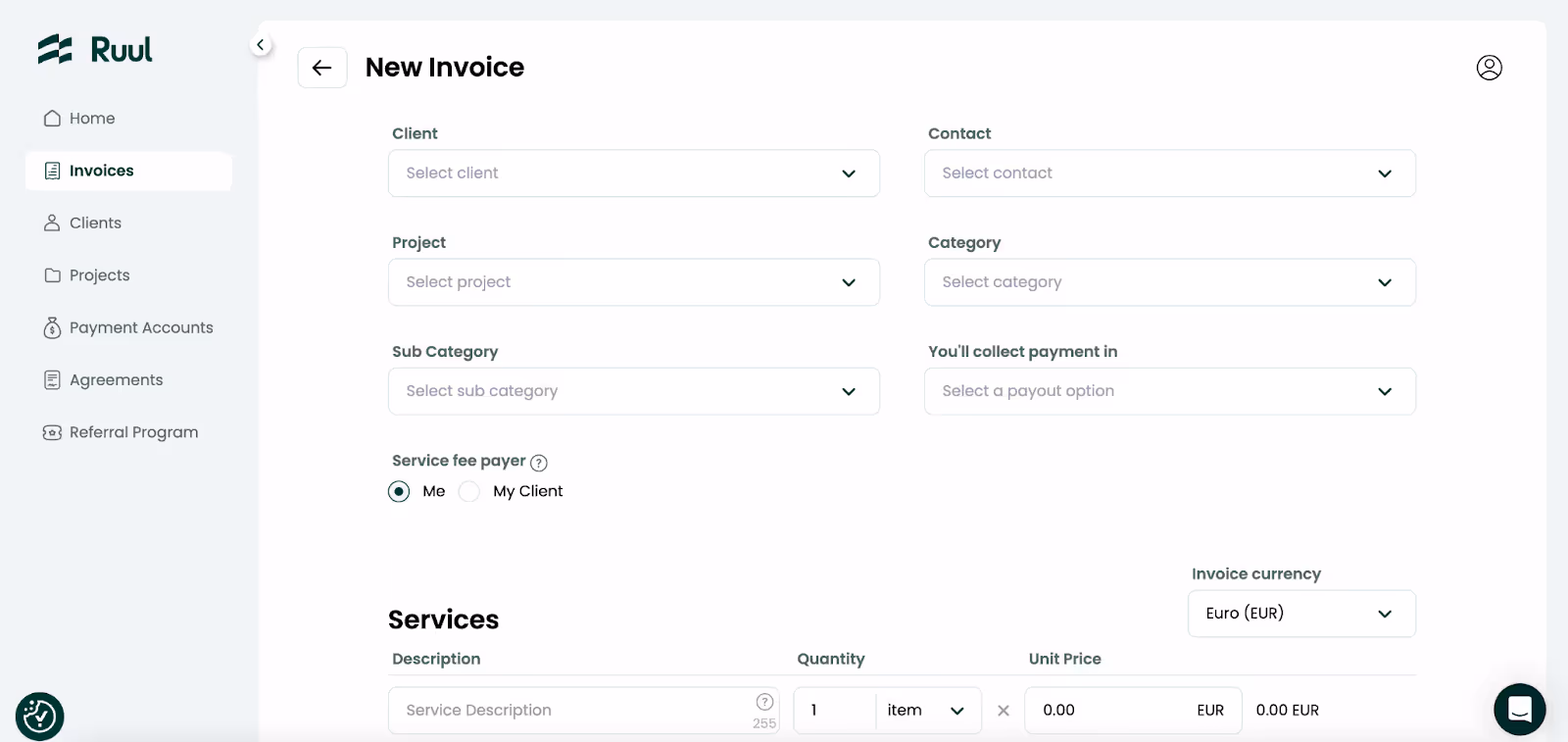Click the Project field label
Screen dimensions: 1568x742
coord(418,242)
